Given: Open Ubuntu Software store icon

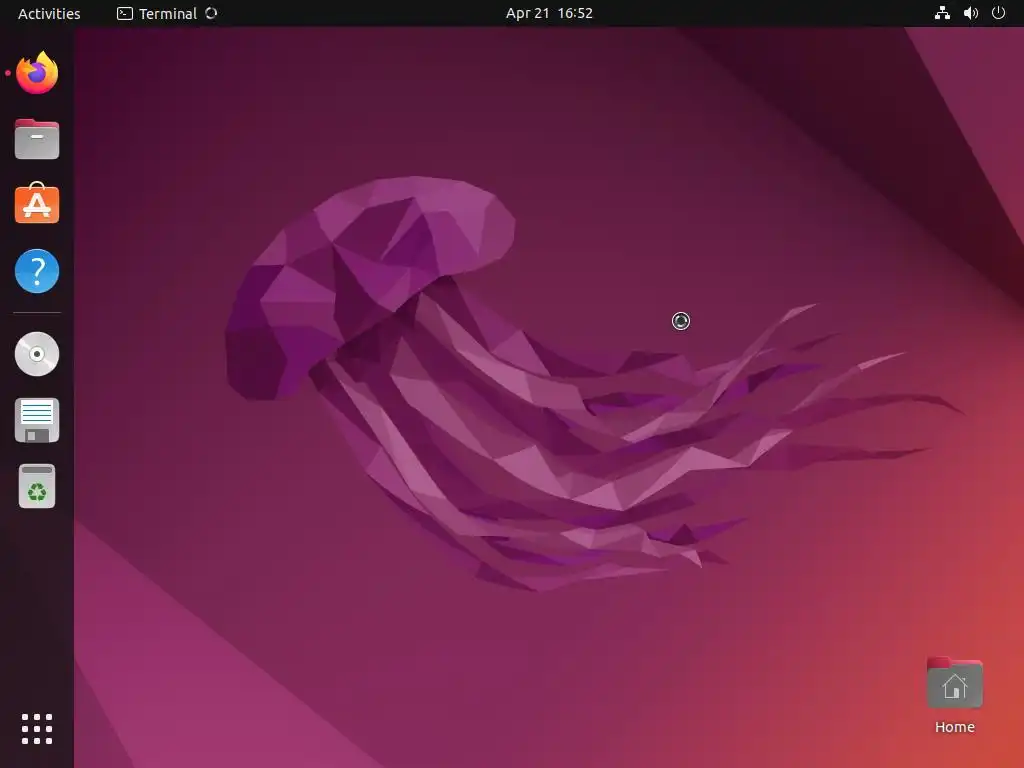Looking at the screenshot, I should pos(37,204).
